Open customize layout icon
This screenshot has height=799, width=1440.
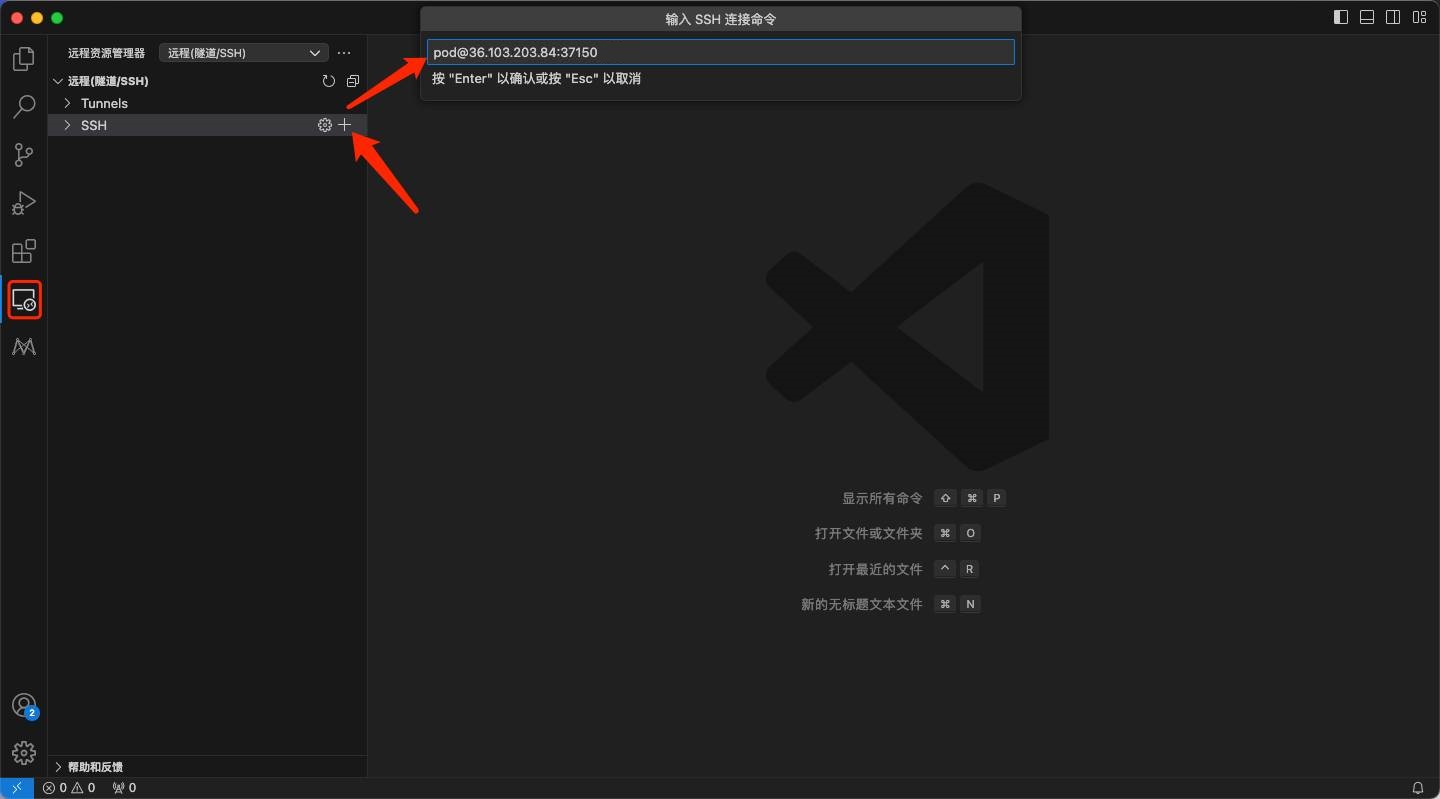point(1419,17)
